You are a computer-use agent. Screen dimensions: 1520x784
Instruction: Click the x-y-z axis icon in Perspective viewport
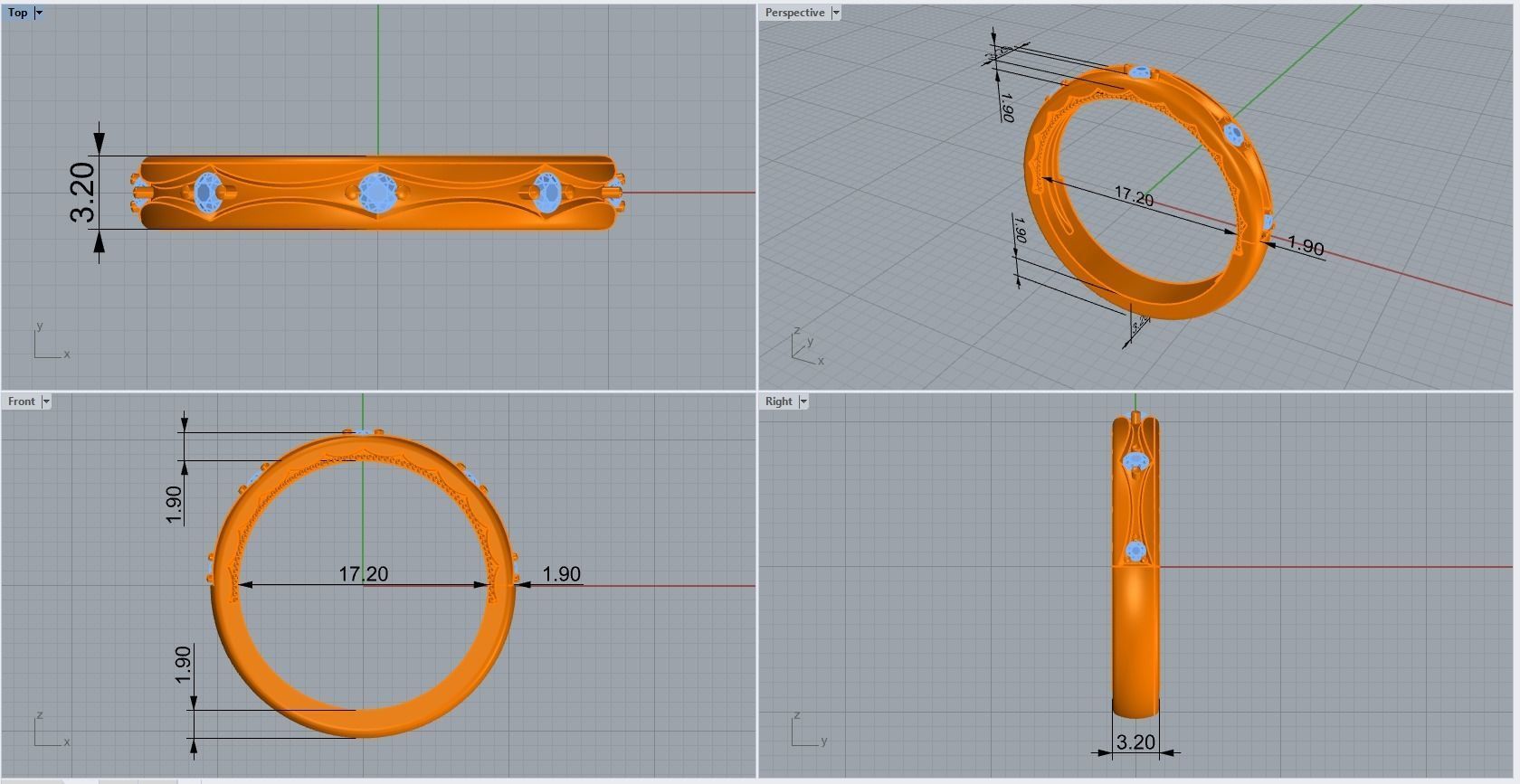(x=806, y=348)
